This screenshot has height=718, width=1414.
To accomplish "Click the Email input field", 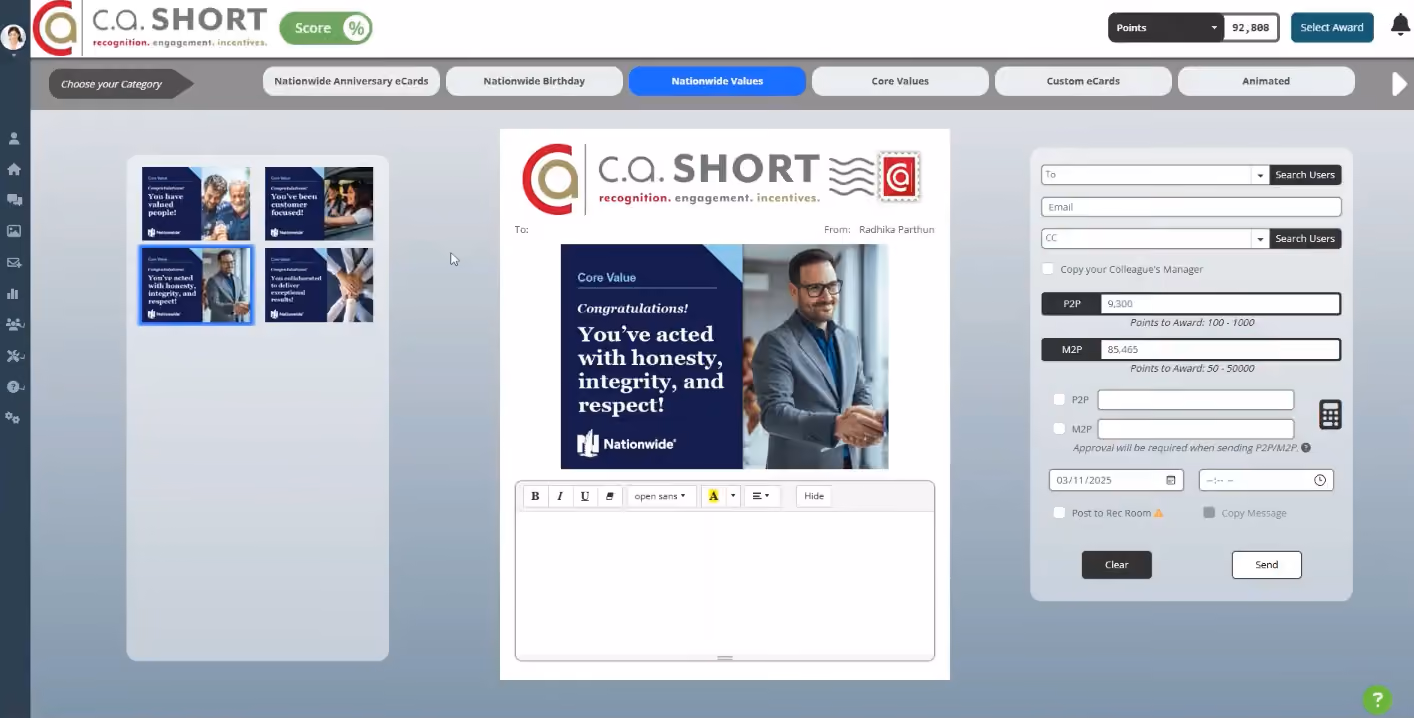I will (x=1191, y=207).
